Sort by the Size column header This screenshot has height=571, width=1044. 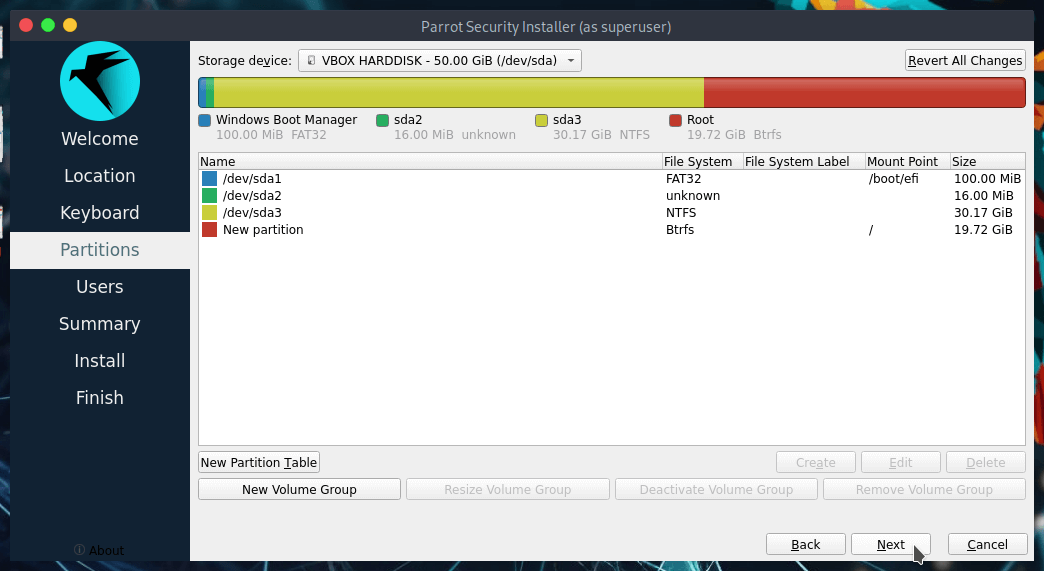986,161
